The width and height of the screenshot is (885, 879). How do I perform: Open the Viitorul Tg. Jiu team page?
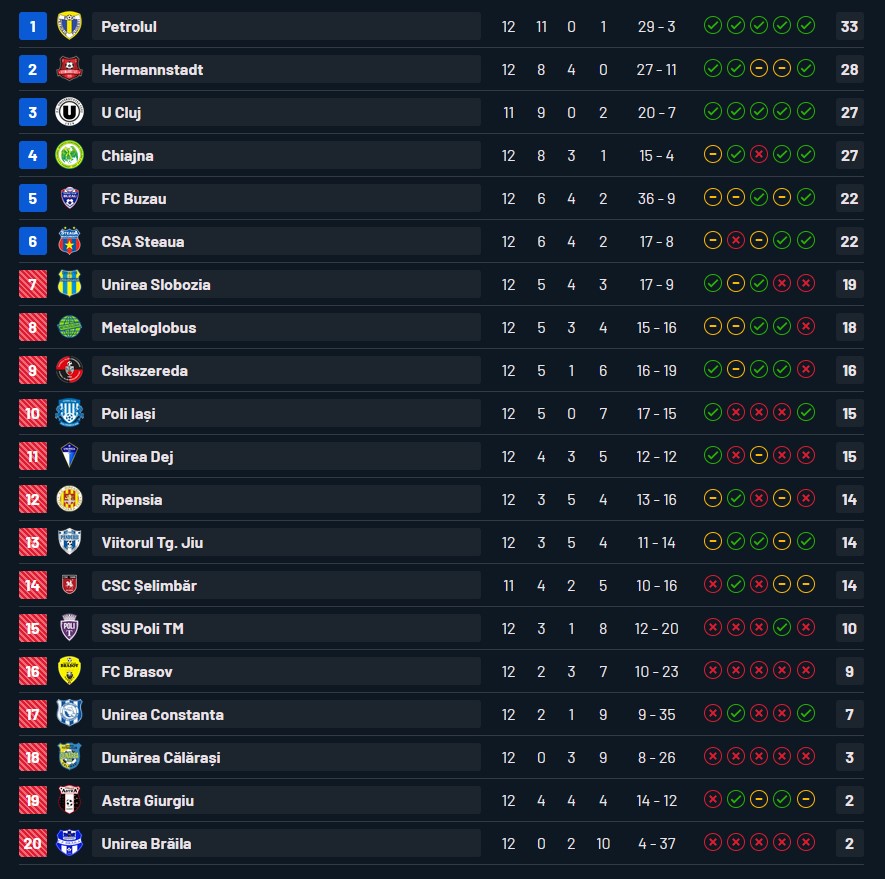(x=153, y=542)
